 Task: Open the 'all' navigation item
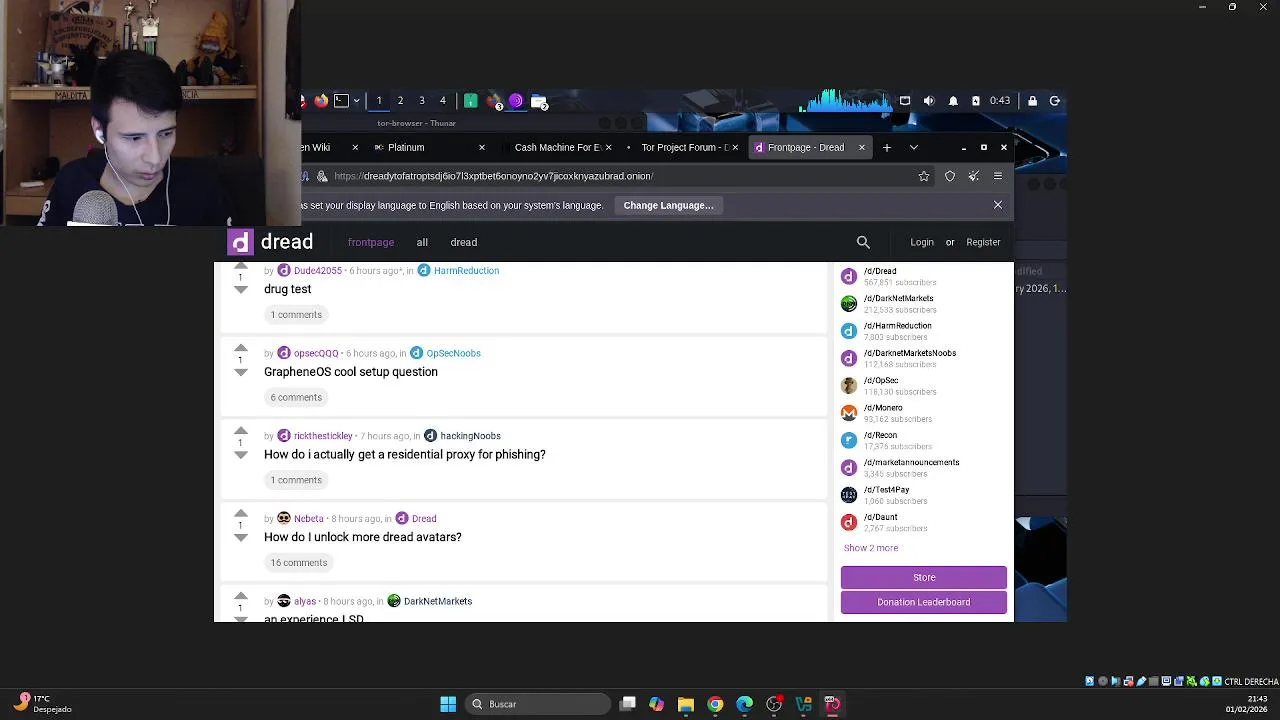pyautogui.click(x=422, y=242)
